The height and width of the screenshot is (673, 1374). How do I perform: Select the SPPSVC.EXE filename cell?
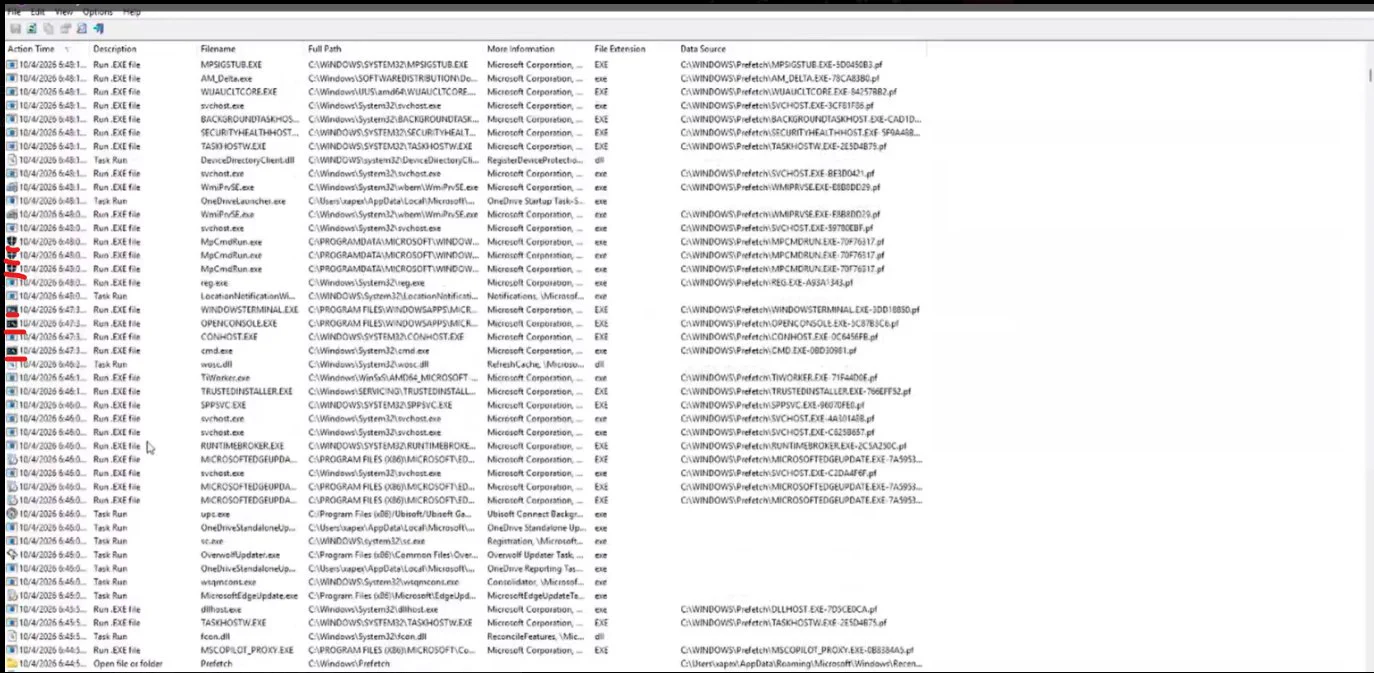223,405
